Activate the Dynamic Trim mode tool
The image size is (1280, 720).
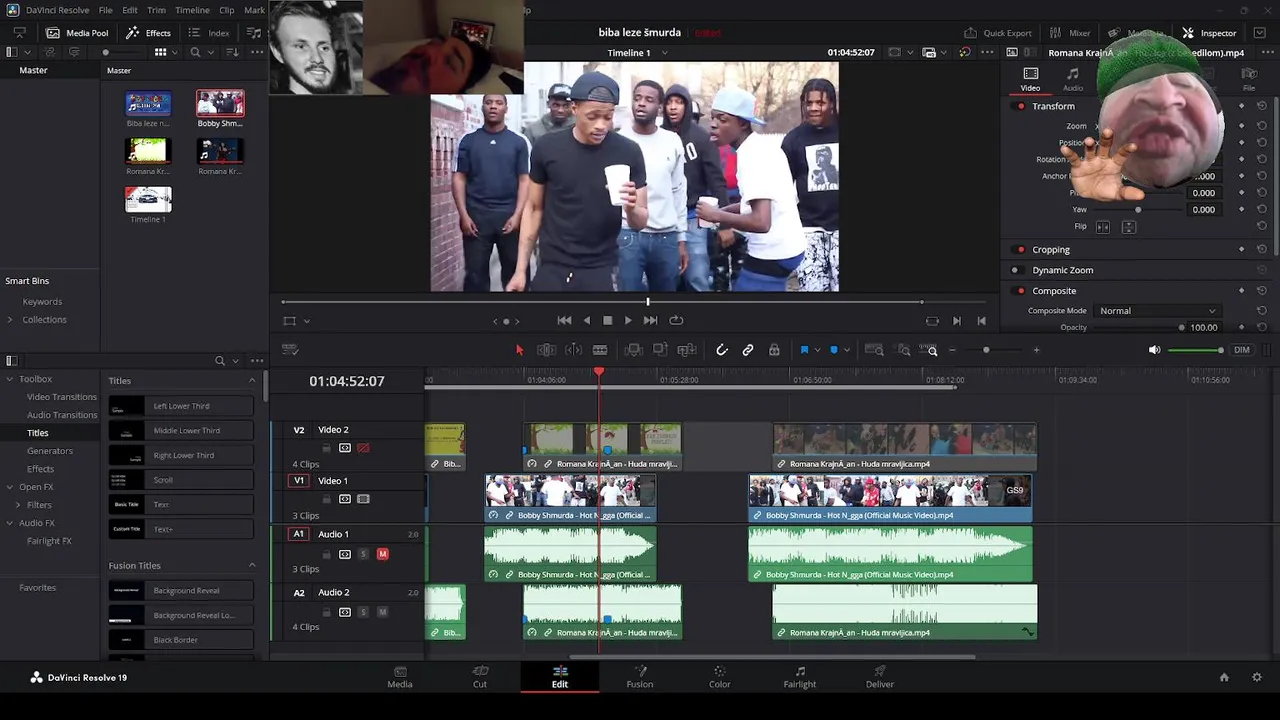click(x=573, y=350)
